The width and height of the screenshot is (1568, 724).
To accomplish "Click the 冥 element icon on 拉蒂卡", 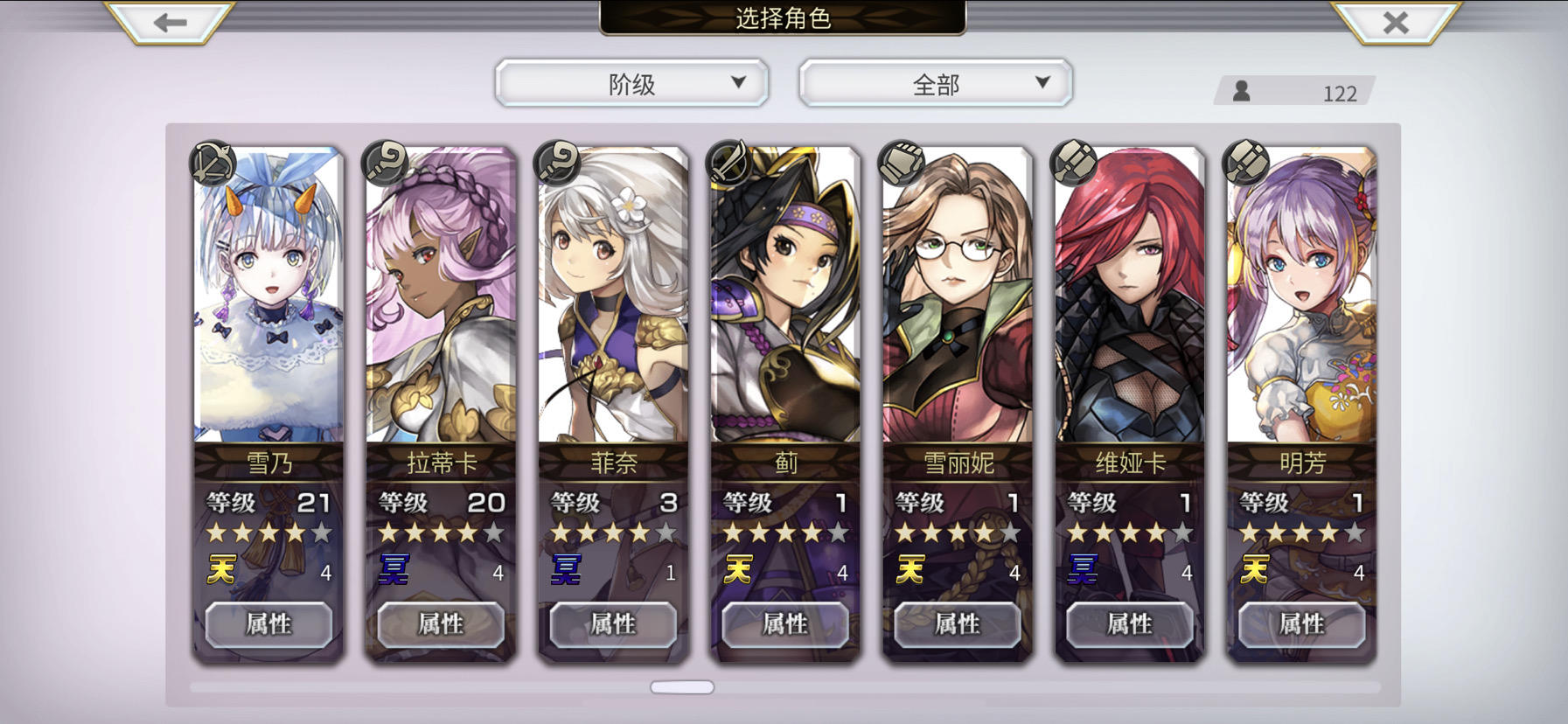I will [x=394, y=570].
